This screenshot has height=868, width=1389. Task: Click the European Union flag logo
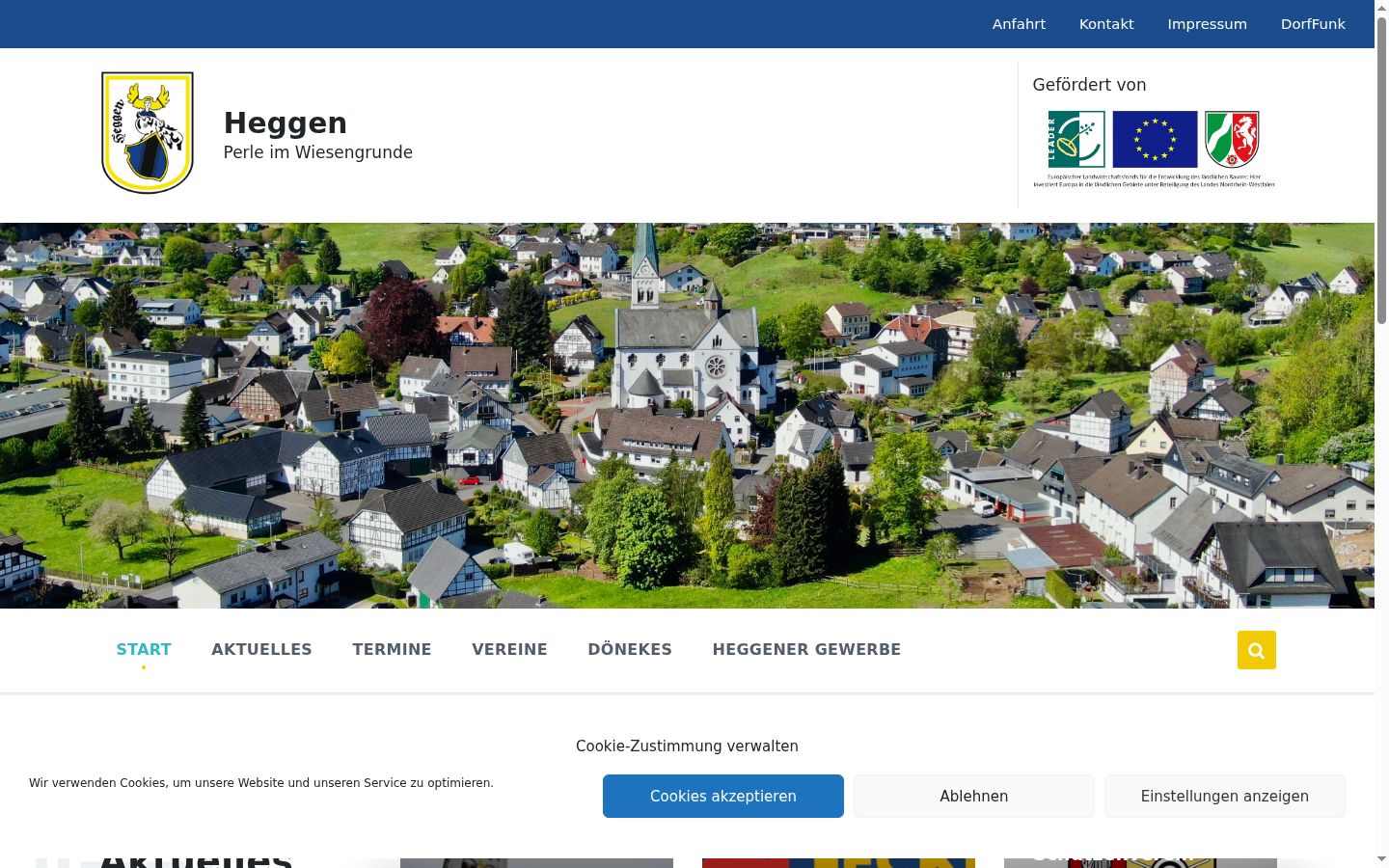pos(1155,139)
